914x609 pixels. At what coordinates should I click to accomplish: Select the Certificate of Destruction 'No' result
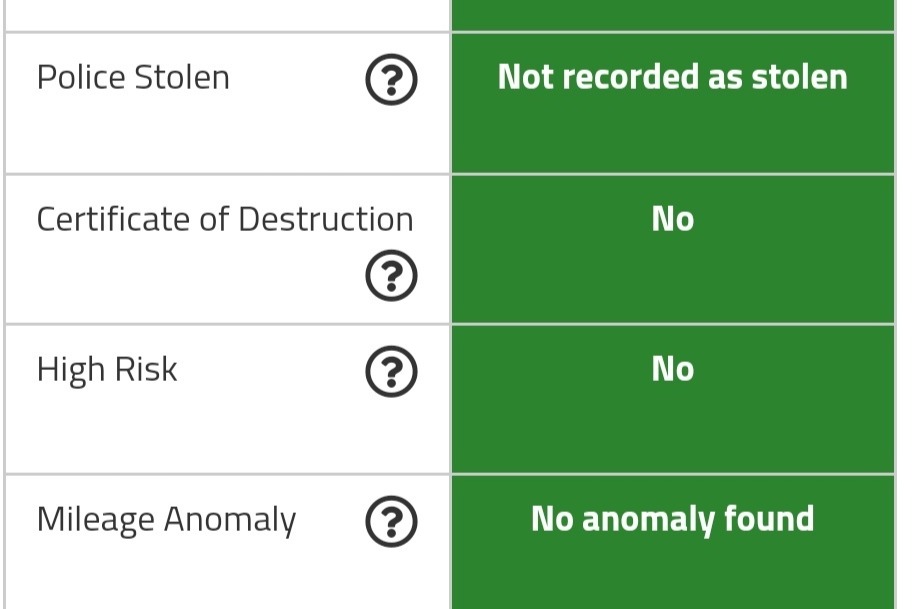point(673,219)
